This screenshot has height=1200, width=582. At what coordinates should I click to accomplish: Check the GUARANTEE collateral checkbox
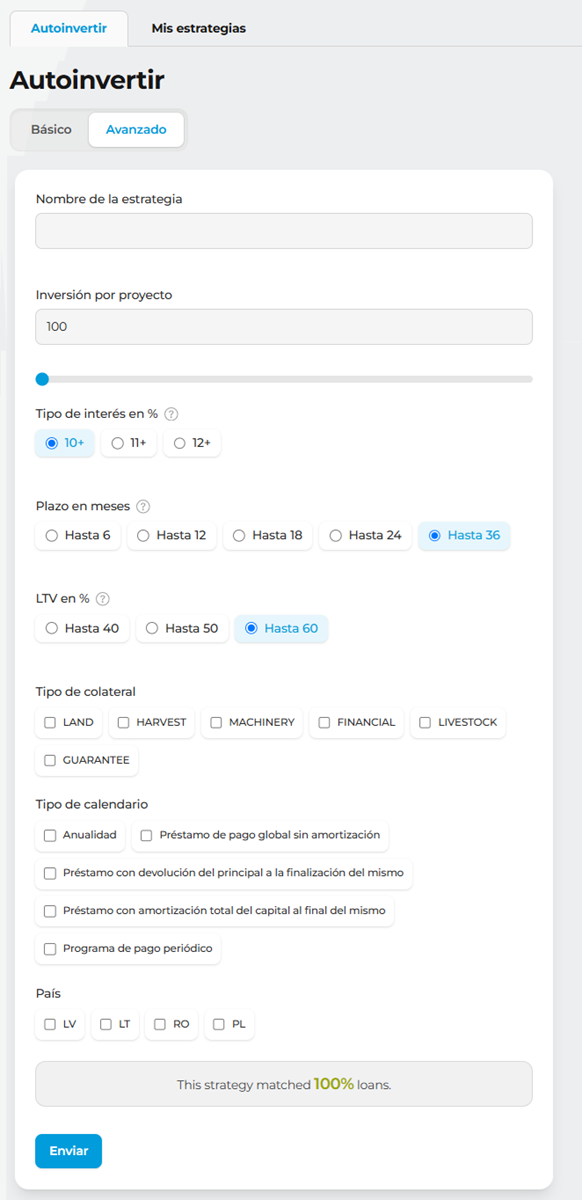point(50,760)
